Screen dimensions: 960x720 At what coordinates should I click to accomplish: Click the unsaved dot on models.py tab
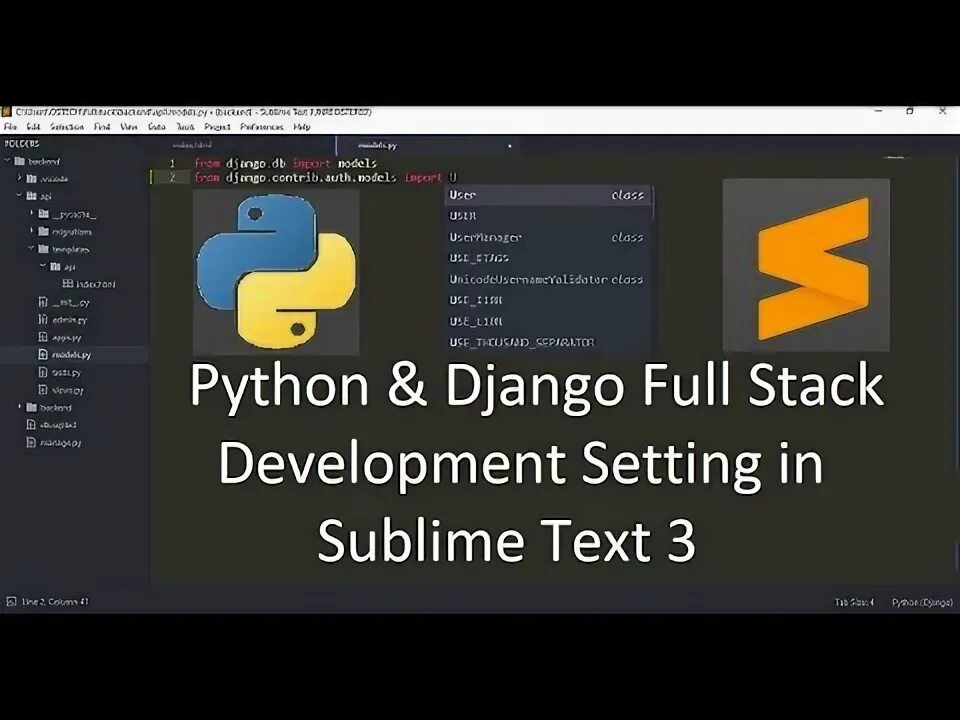[509, 146]
